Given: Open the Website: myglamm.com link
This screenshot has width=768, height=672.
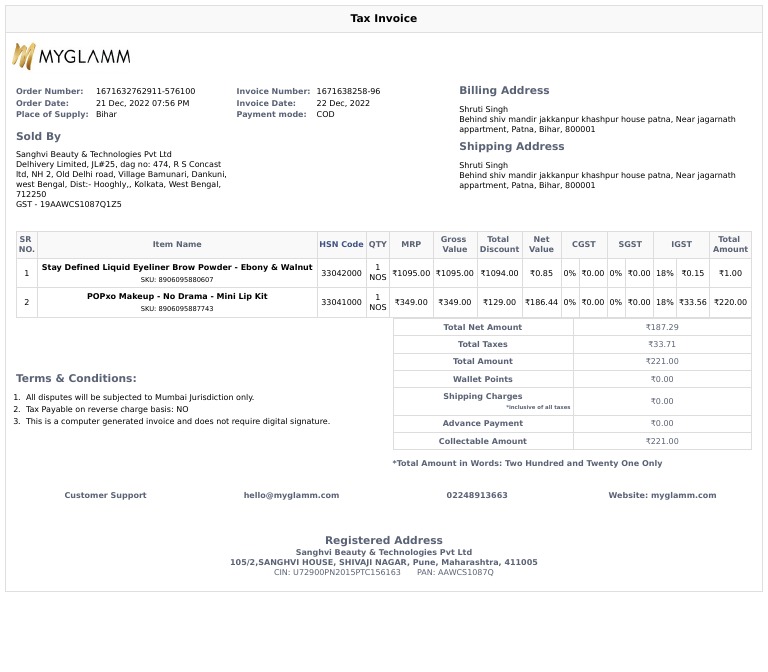Looking at the screenshot, I should point(662,495).
